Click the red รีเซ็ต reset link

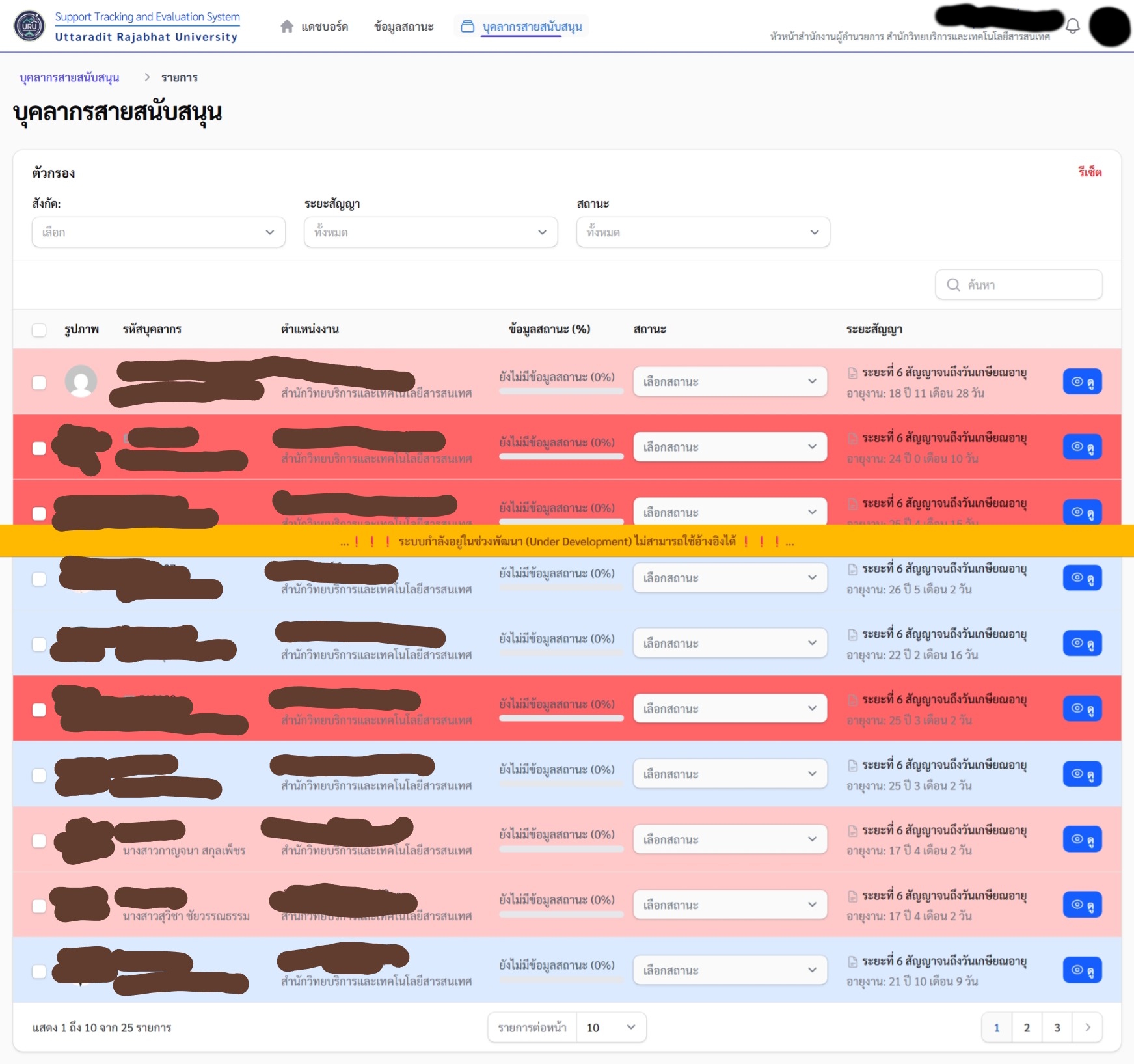(1089, 172)
